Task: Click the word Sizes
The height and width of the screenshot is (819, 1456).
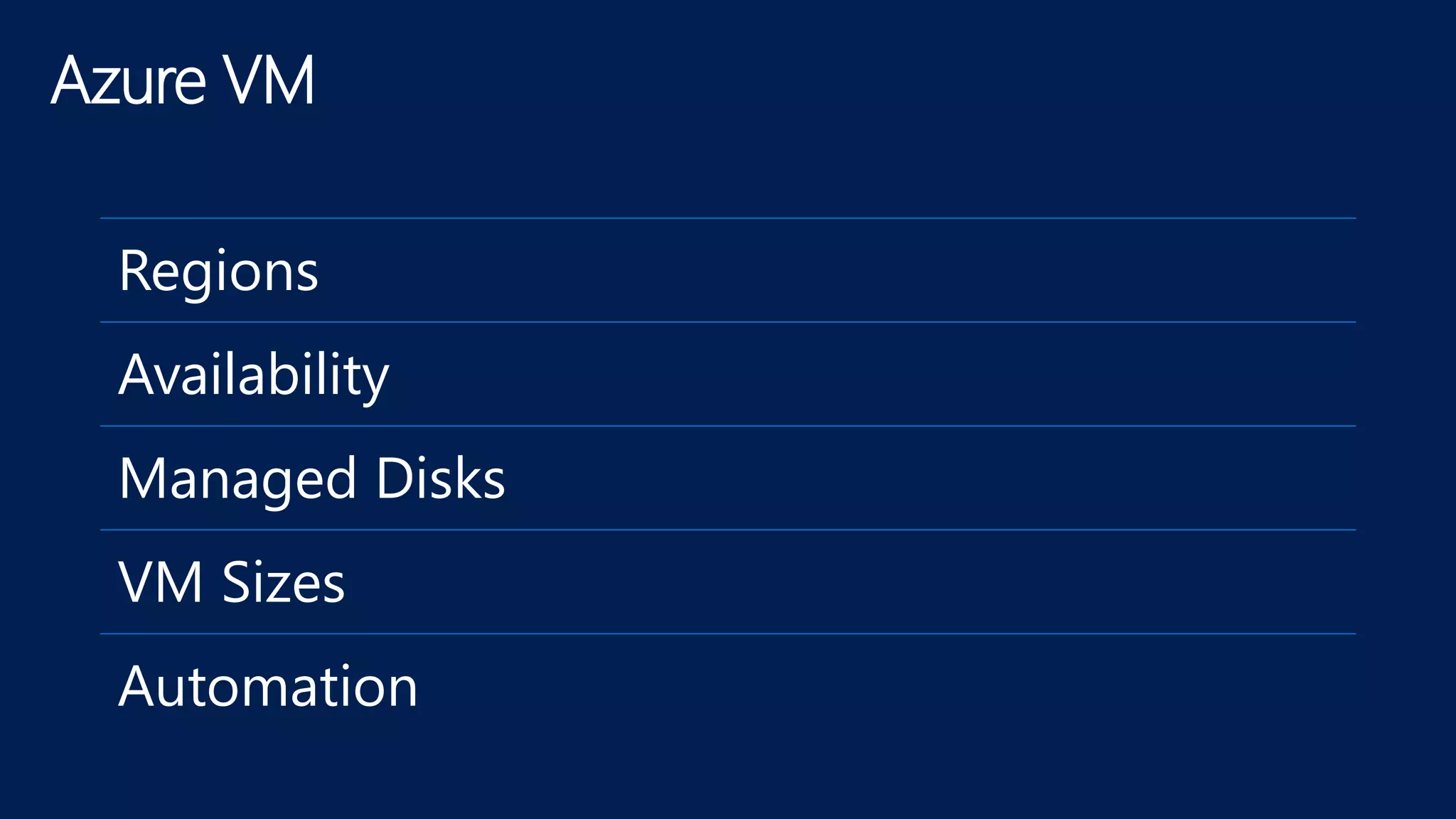Action: 283,582
